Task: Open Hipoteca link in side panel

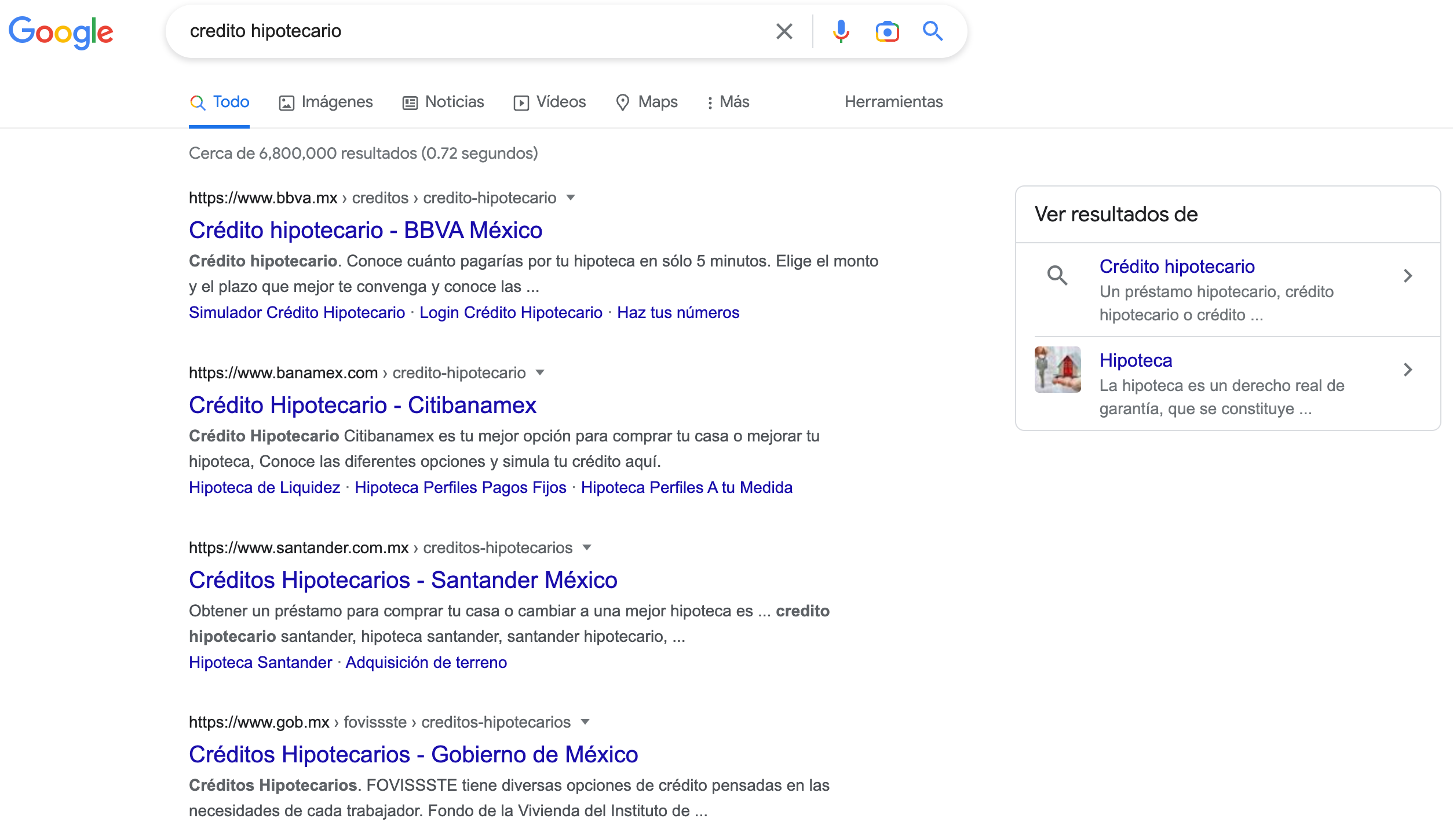Action: pos(1136,360)
